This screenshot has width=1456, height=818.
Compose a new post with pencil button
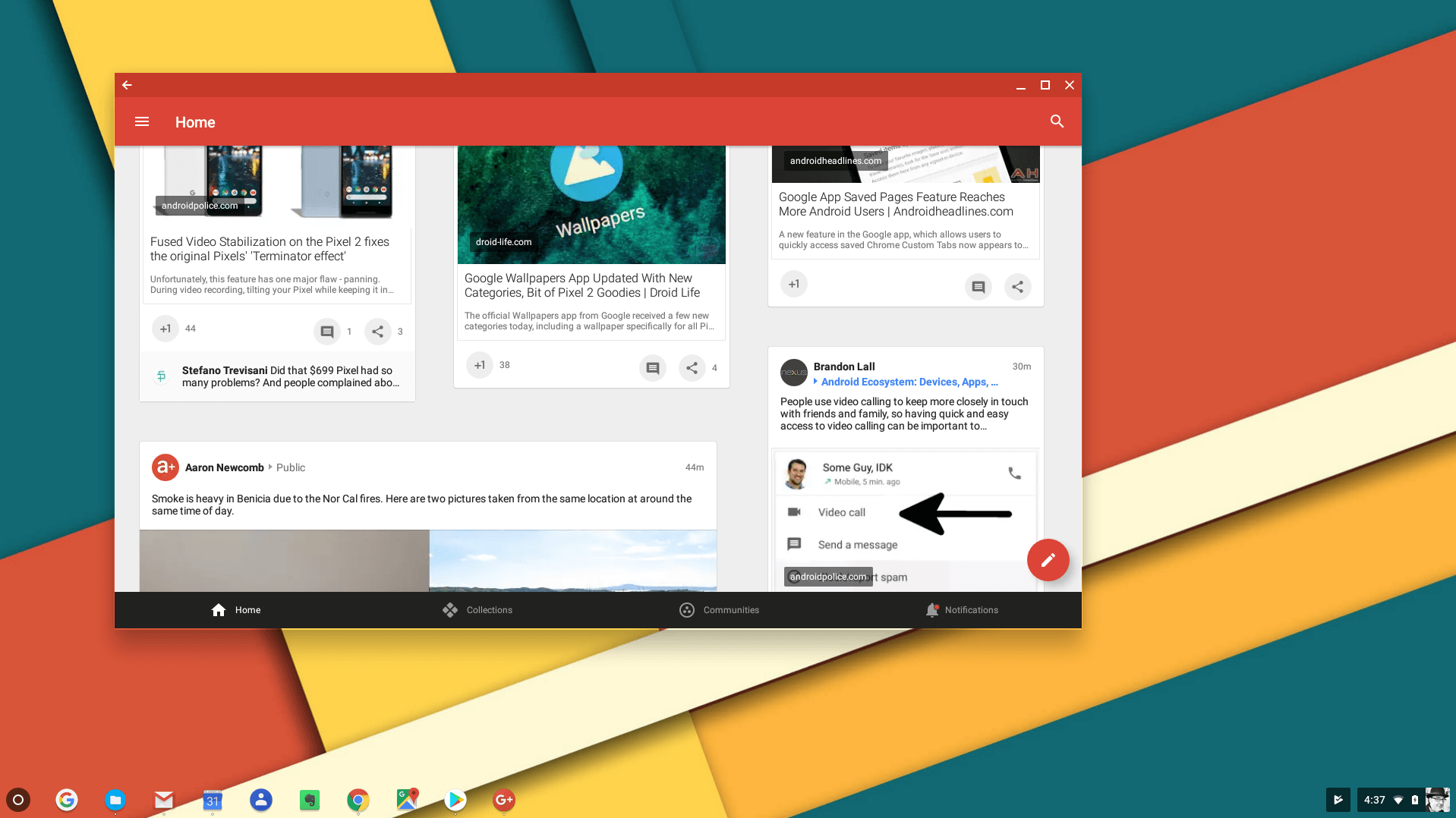coord(1048,560)
